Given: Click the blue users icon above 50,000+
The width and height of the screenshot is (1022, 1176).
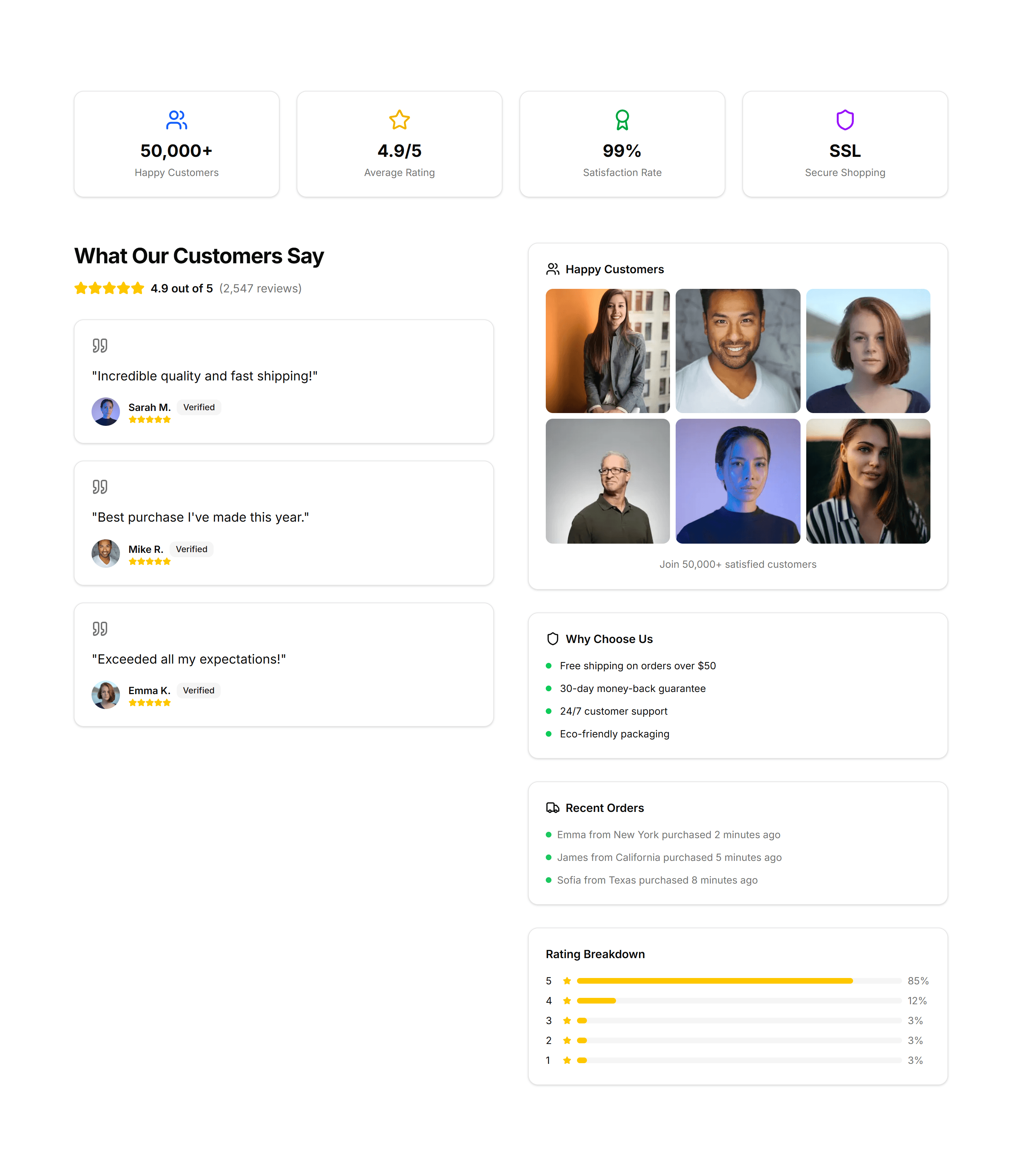Looking at the screenshot, I should tap(176, 120).
